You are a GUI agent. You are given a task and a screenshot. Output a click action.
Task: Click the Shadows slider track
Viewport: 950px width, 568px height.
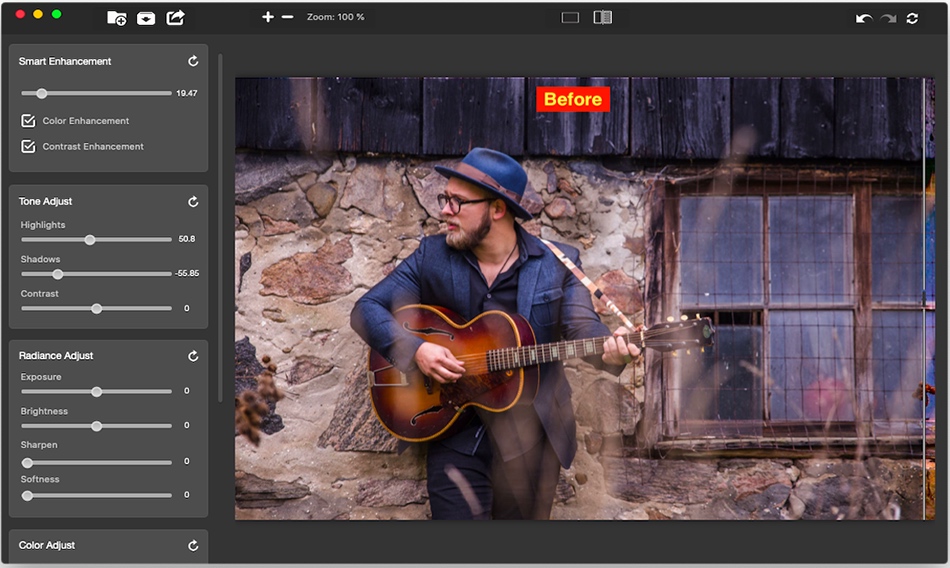point(96,274)
